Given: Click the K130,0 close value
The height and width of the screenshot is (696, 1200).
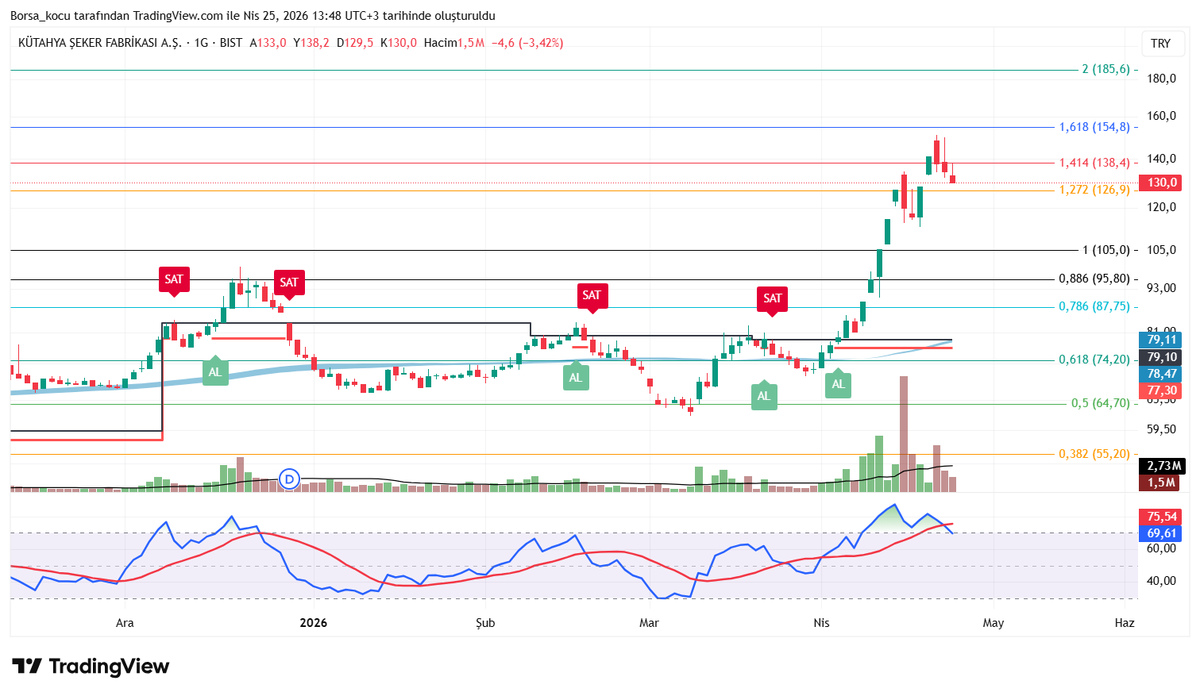Looking at the screenshot, I should click(x=400, y=43).
